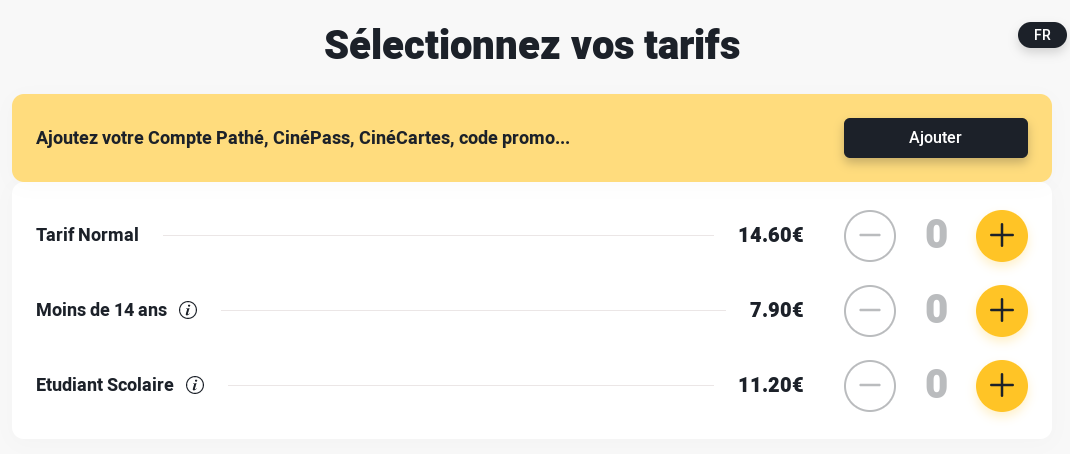Click the 14.60€ price
The width and height of the screenshot is (1070, 454).
click(771, 235)
